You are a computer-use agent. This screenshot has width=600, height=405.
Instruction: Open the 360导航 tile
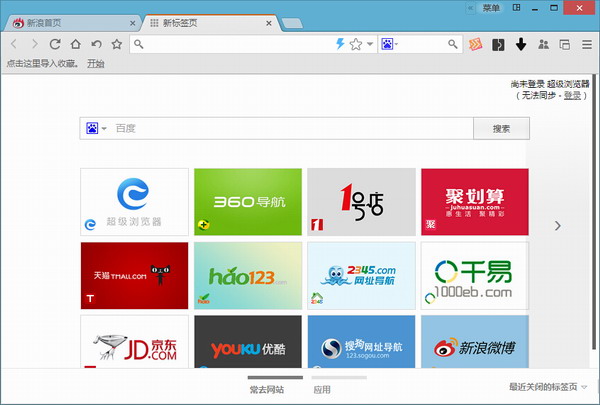tap(248, 202)
